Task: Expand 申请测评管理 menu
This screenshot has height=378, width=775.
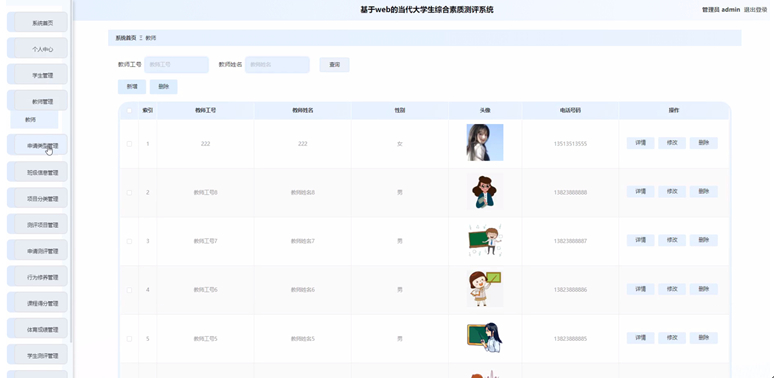Action: click(x=38, y=251)
